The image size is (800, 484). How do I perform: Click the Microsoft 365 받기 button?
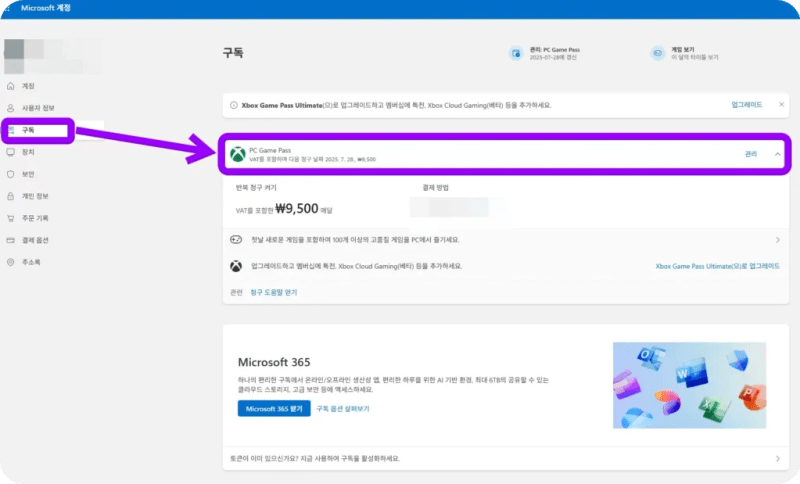coord(274,409)
